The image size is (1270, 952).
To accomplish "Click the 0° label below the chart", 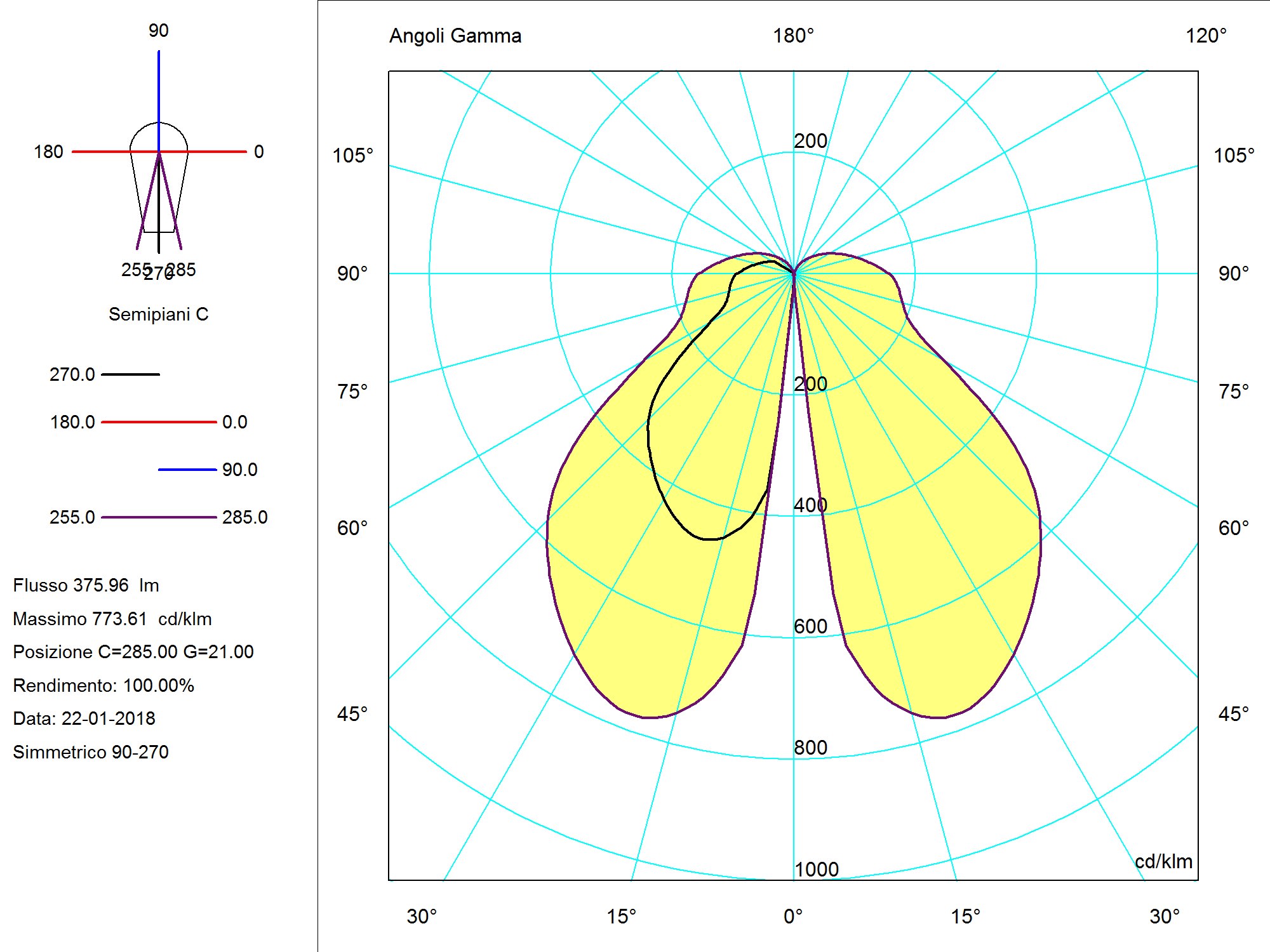I will (x=793, y=916).
